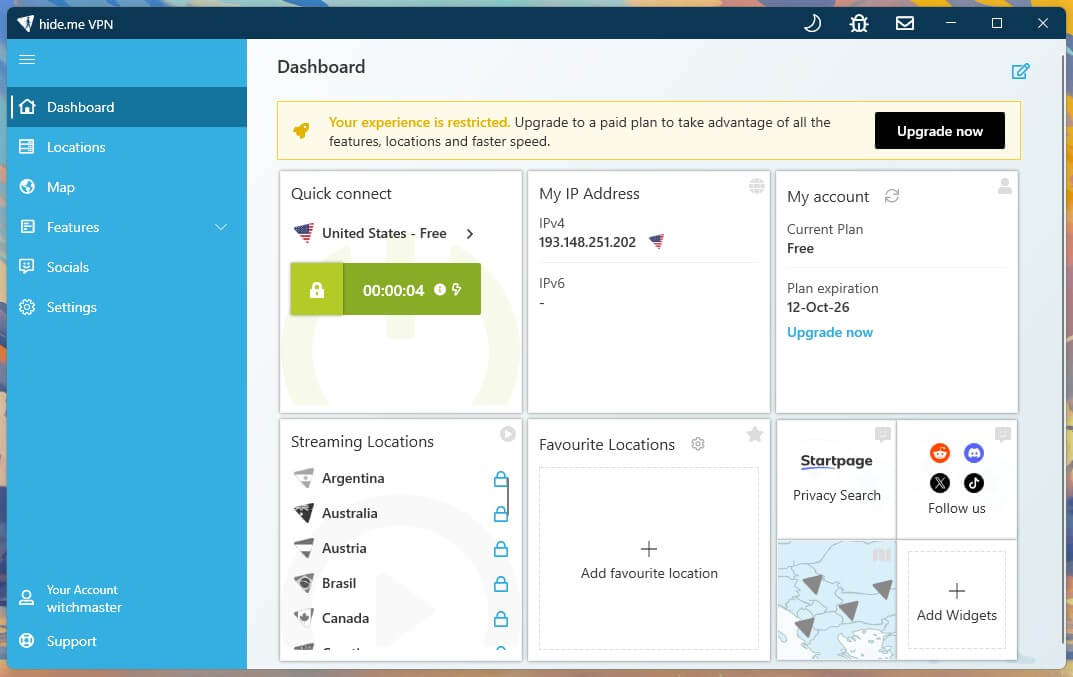Image resolution: width=1073 pixels, height=677 pixels.
Task: Click the lightning bolt icon on timer
Action: 456,290
